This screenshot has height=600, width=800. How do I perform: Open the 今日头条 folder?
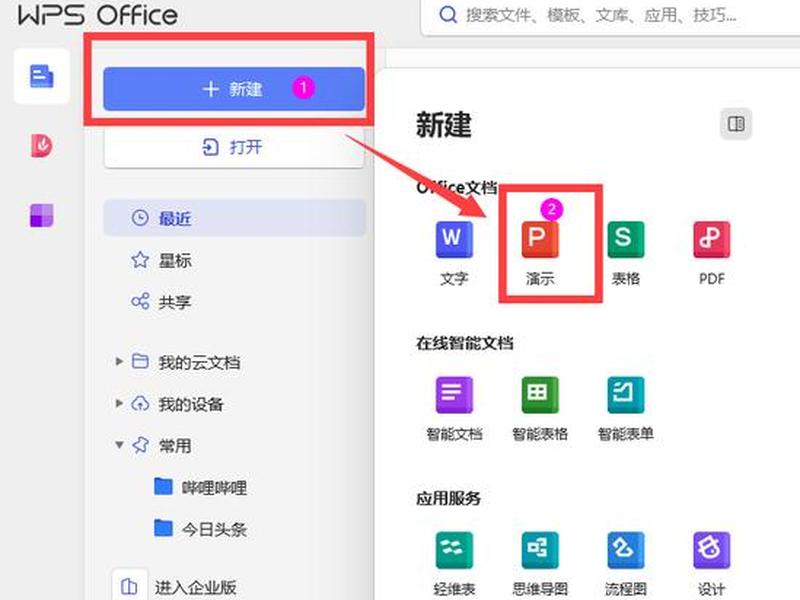[201, 529]
